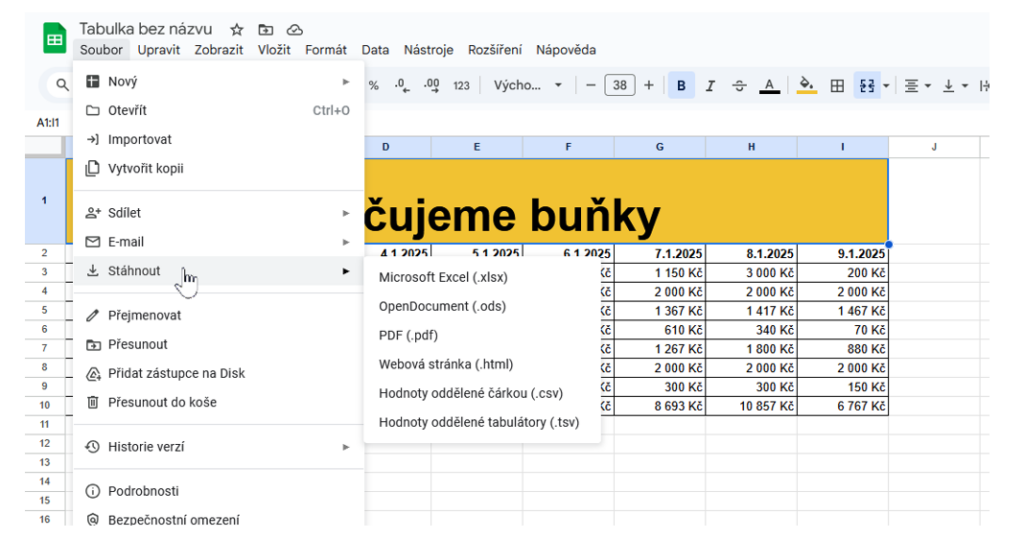Choose PDF (.pdf) from download submenu
Image resolution: width=1024 pixels, height=538 pixels.
point(408,335)
